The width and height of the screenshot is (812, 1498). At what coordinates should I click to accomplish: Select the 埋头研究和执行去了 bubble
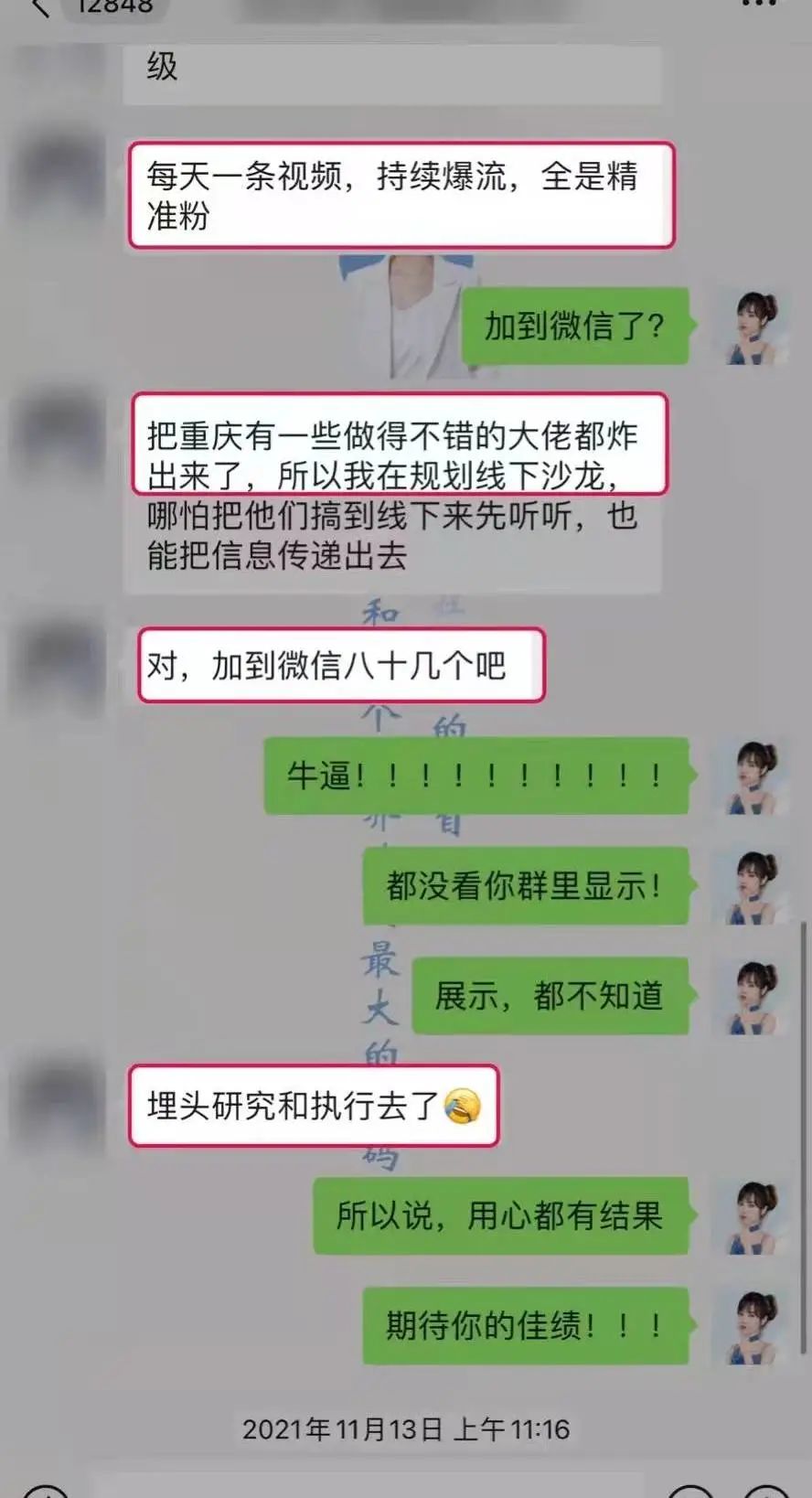[314, 1106]
